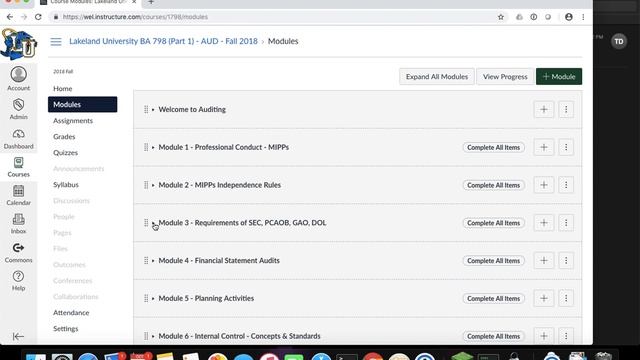Click Complete All Items on Module 1
Image resolution: width=640 pixels, height=360 pixels.
[x=493, y=147]
